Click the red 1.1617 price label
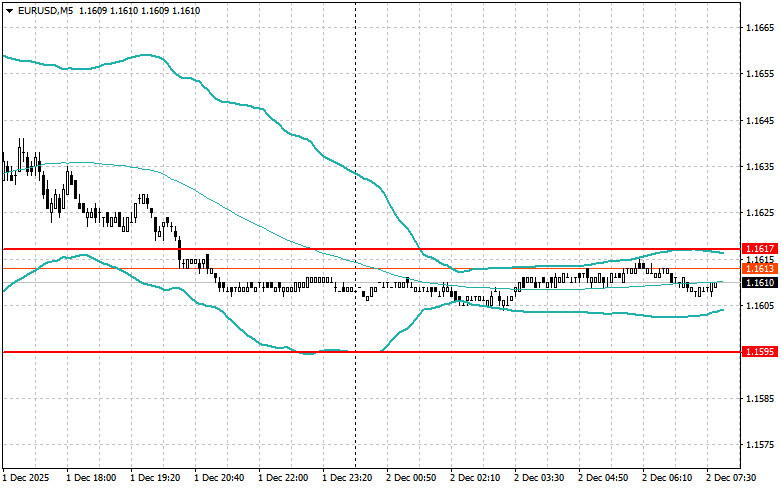Image resolution: width=781 pixels, height=489 pixels. 760,248
